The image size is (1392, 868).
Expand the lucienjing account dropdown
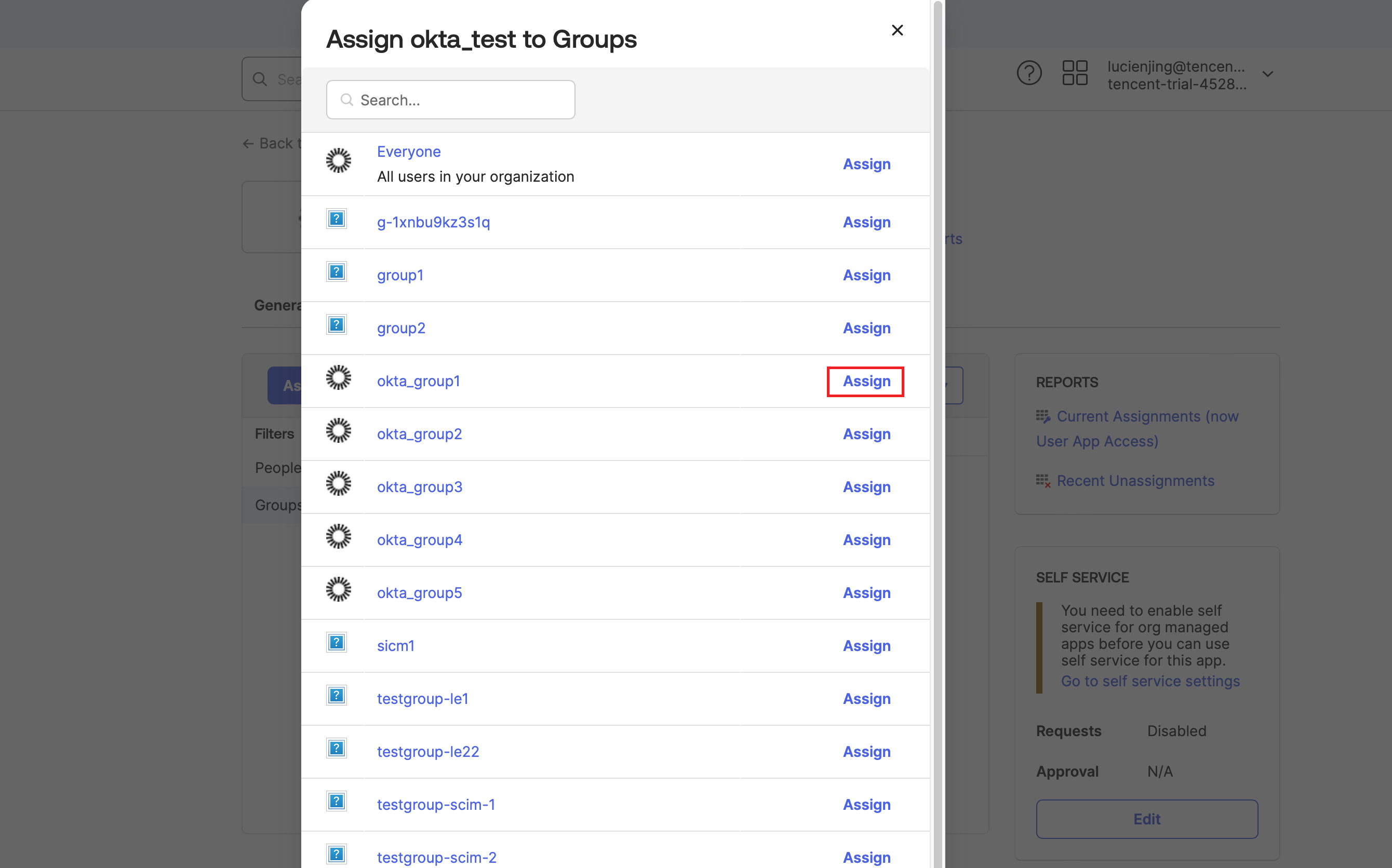click(x=1267, y=75)
